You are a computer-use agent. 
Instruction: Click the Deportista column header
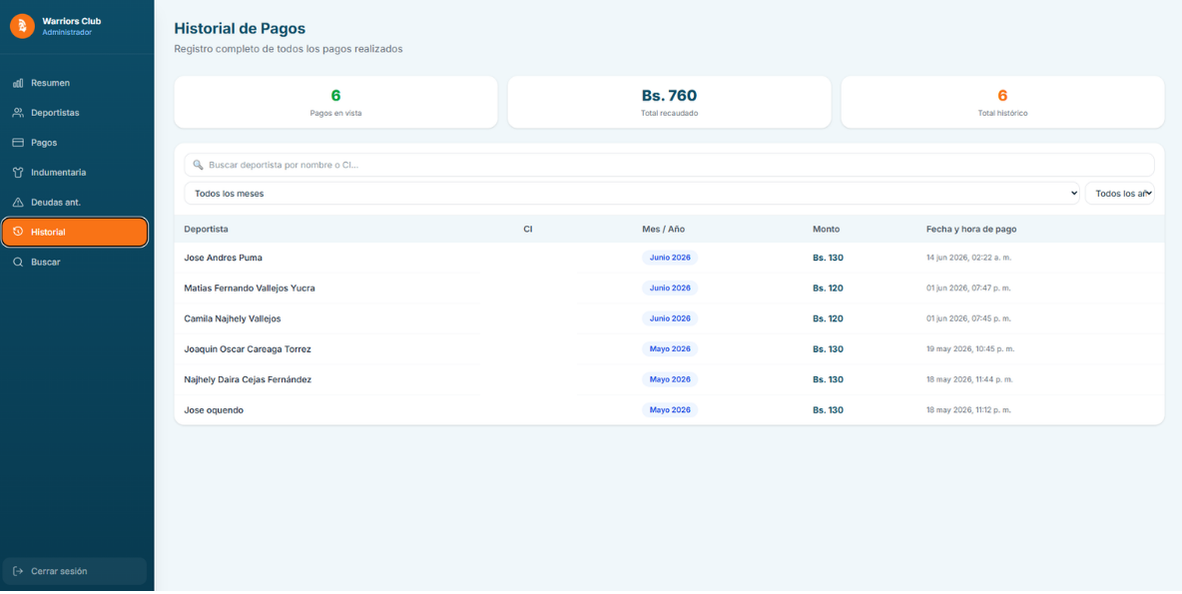206,228
